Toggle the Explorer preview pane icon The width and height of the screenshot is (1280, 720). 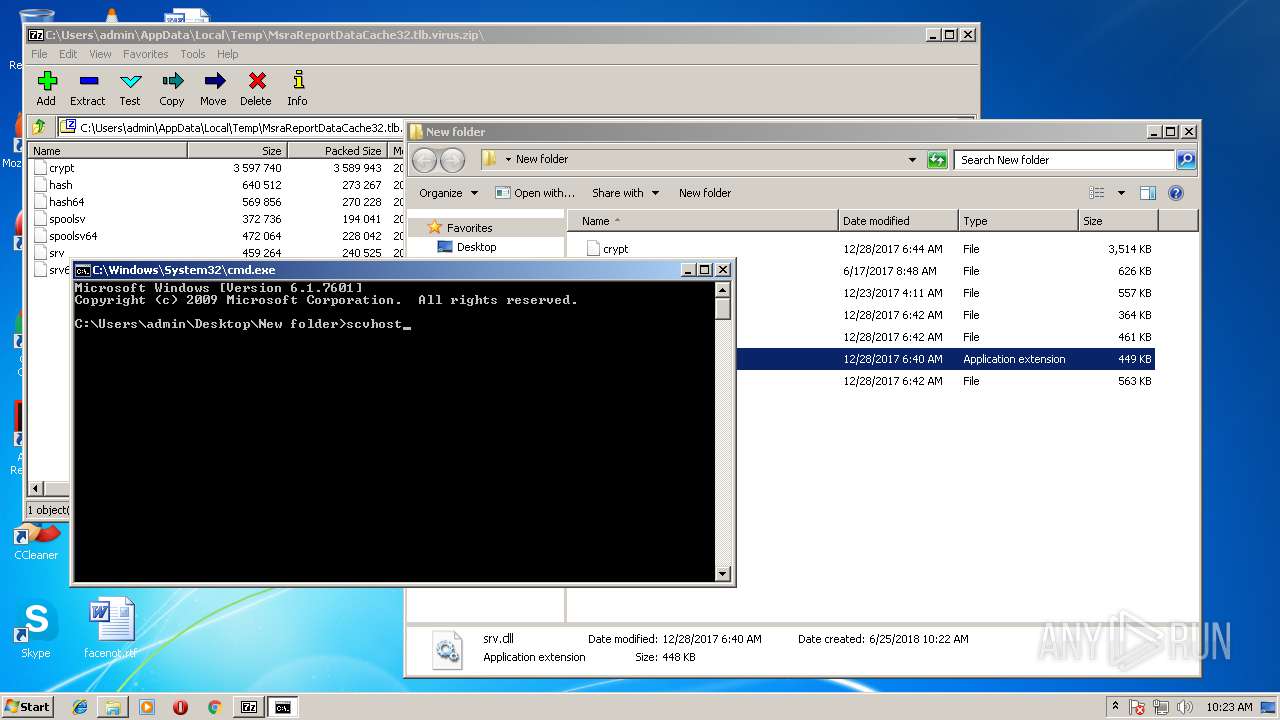click(x=1148, y=193)
